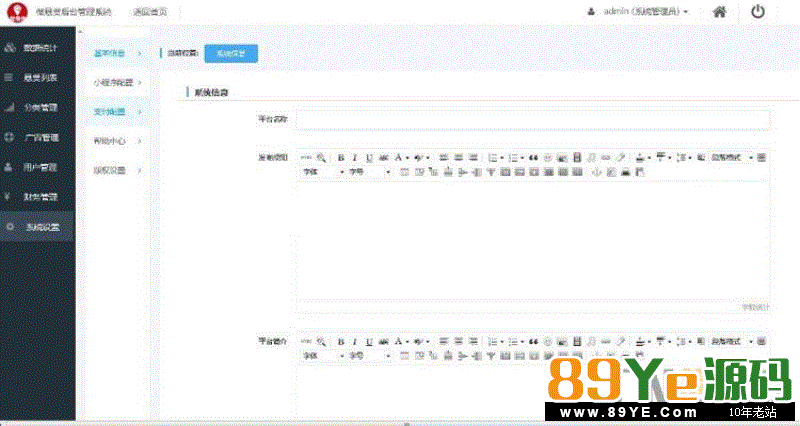Open 系统设置 in the sidebar
This screenshot has width=800, height=426.
pyautogui.click(x=38, y=227)
